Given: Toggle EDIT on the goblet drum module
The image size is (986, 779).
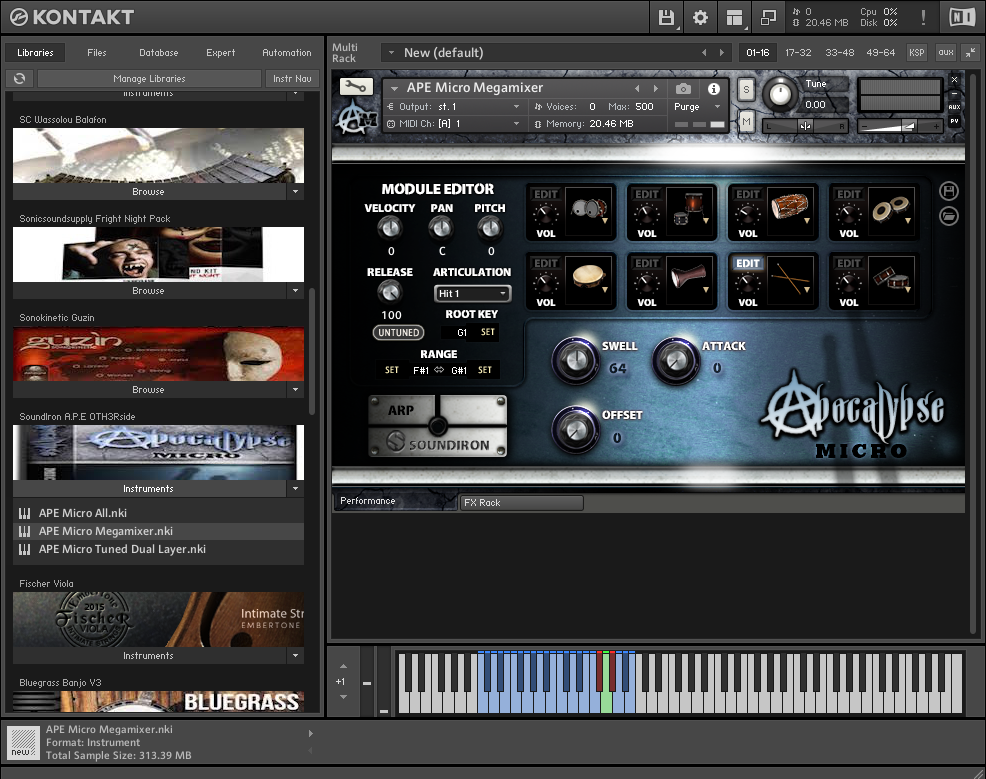Looking at the screenshot, I should pyautogui.click(x=647, y=263).
